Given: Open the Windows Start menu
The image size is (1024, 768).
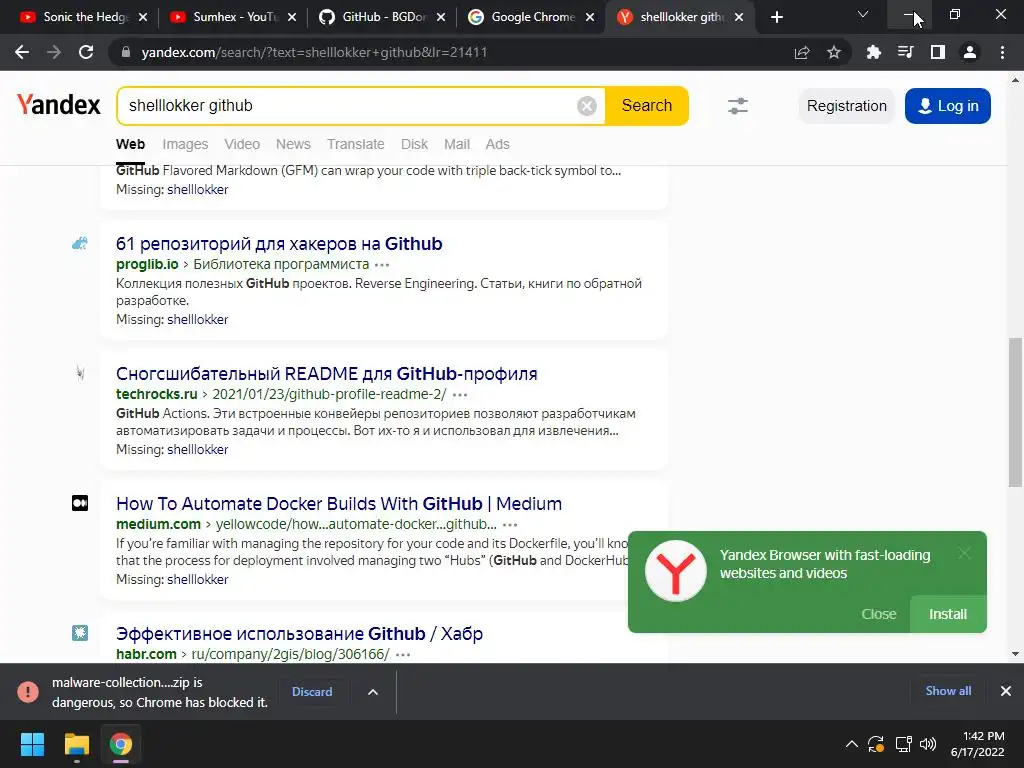Looking at the screenshot, I should (32, 744).
